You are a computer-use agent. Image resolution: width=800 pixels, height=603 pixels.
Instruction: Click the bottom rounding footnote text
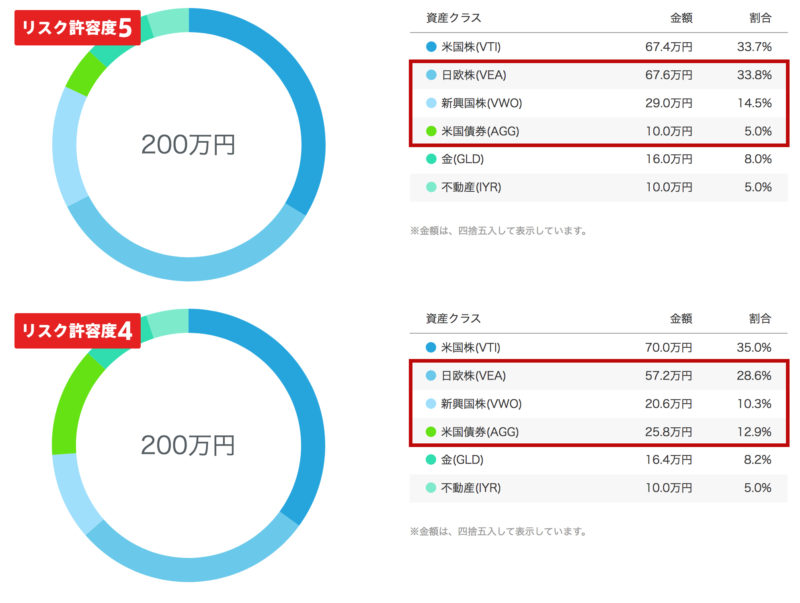coord(498,531)
